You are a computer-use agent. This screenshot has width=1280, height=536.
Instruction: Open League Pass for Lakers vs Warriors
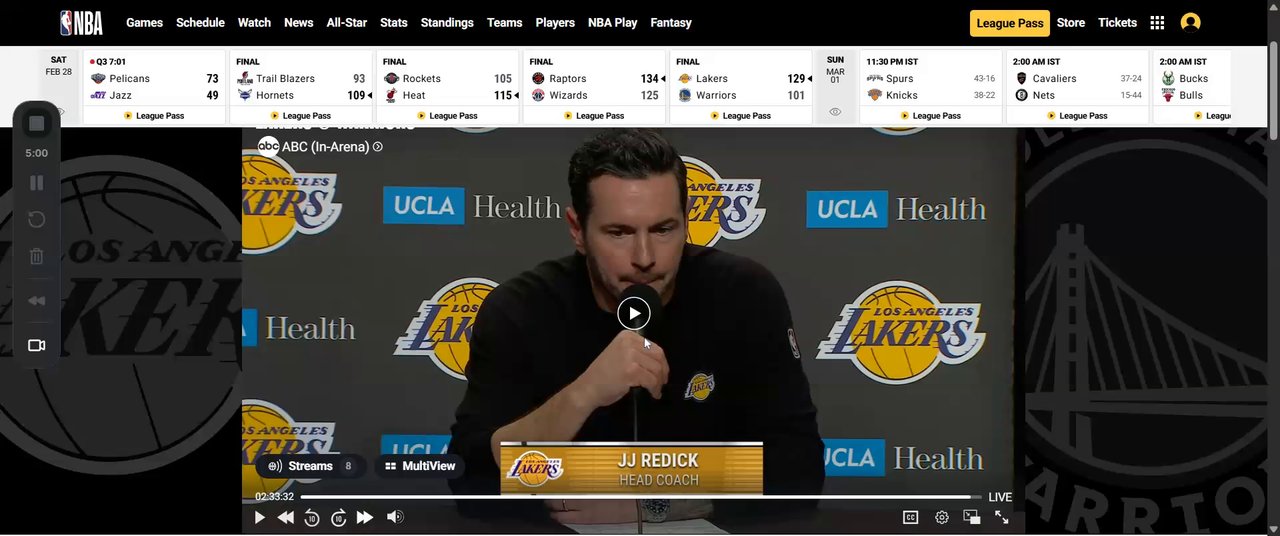point(741,116)
